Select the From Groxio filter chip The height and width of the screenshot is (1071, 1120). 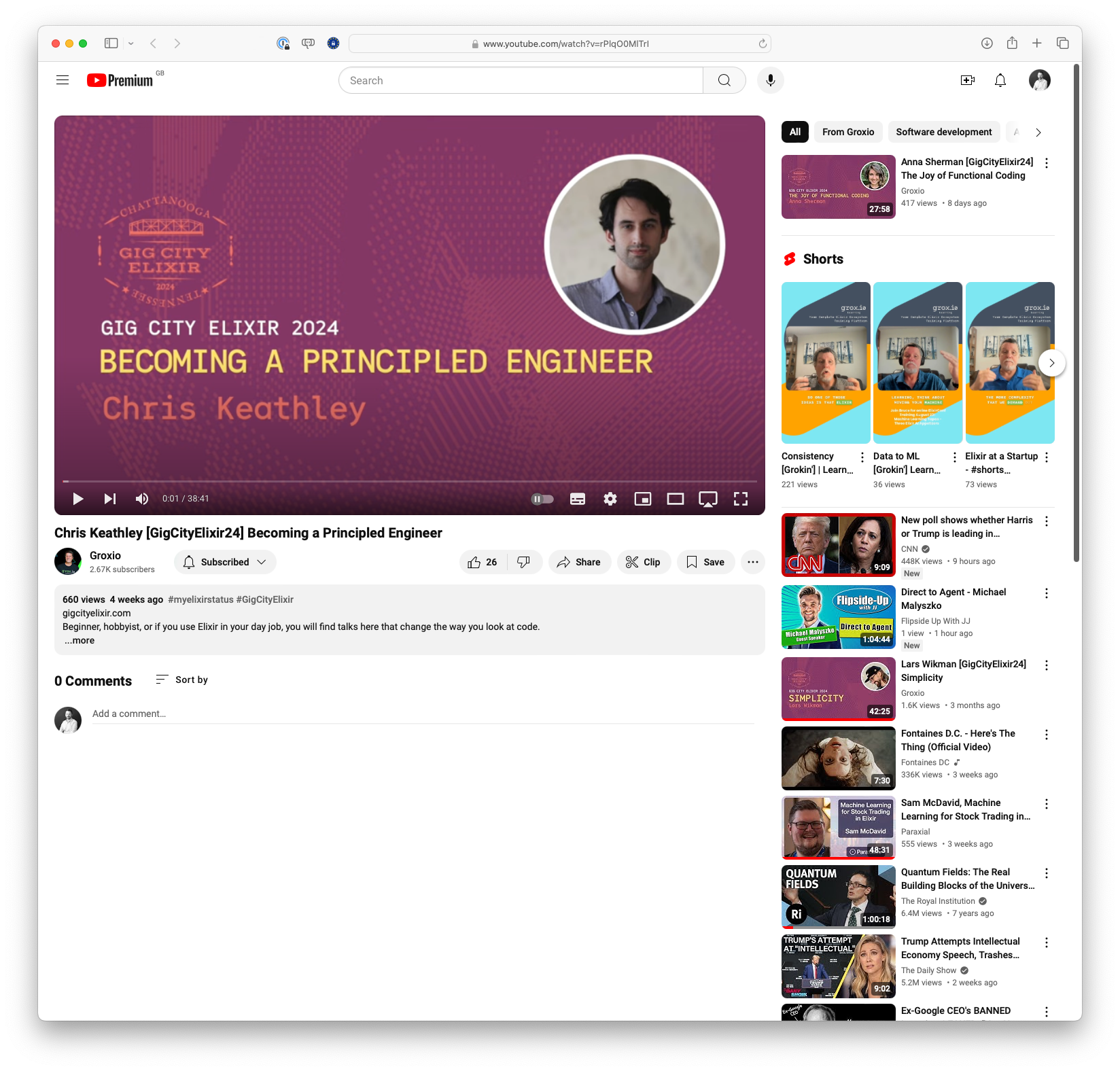[847, 132]
